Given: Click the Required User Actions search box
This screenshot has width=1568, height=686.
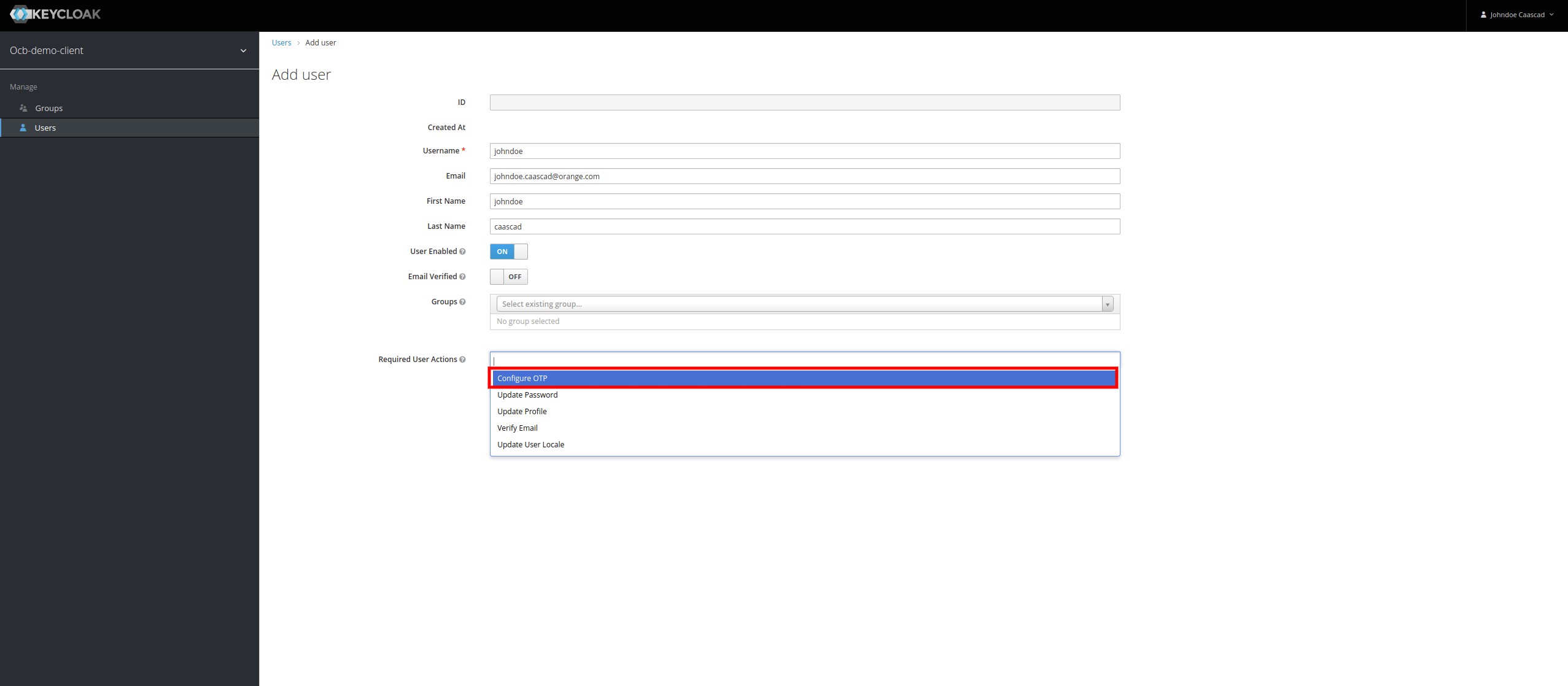Looking at the screenshot, I should pyautogui.click(x=805, y=360).
